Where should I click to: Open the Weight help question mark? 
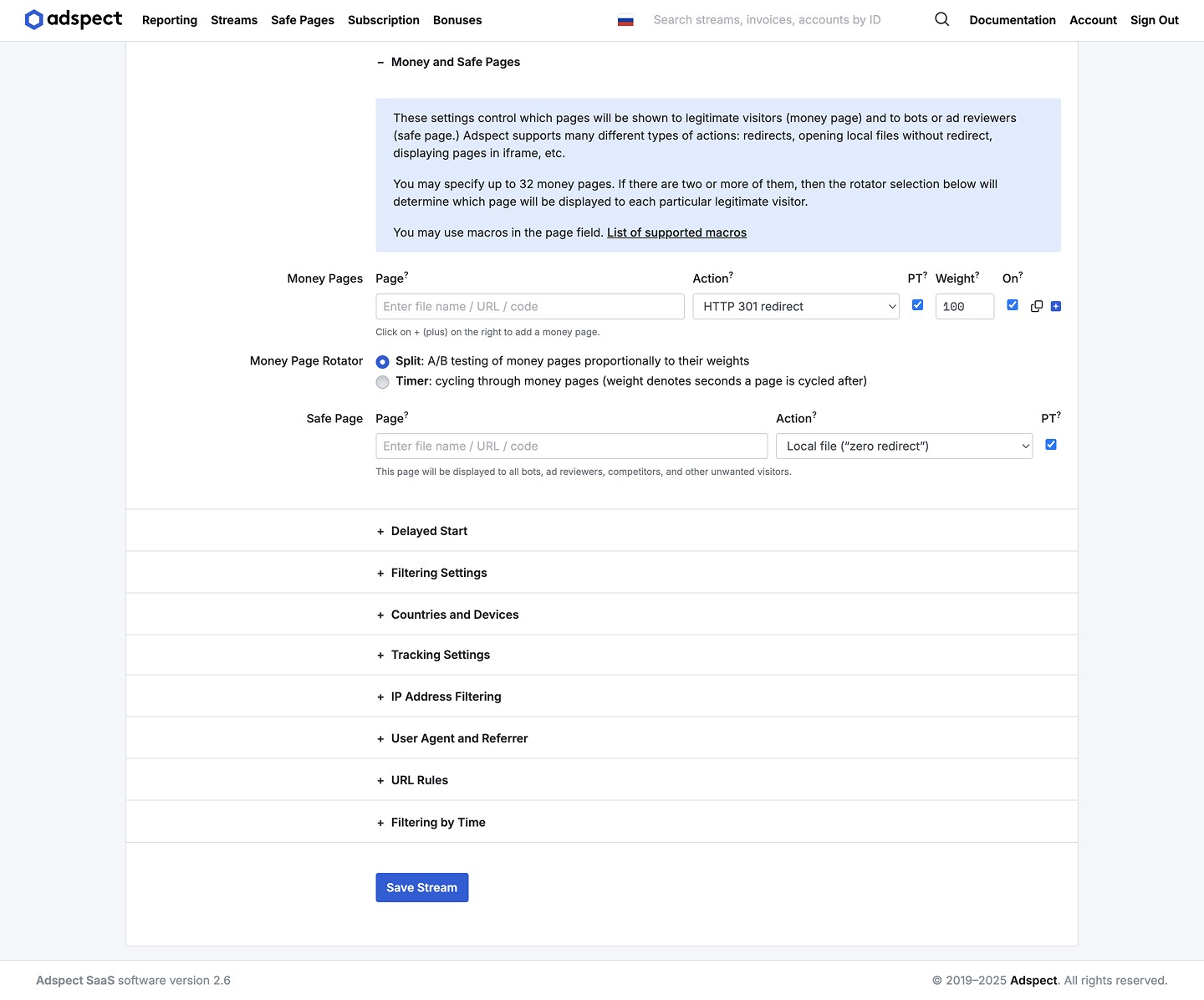(977, 274)
